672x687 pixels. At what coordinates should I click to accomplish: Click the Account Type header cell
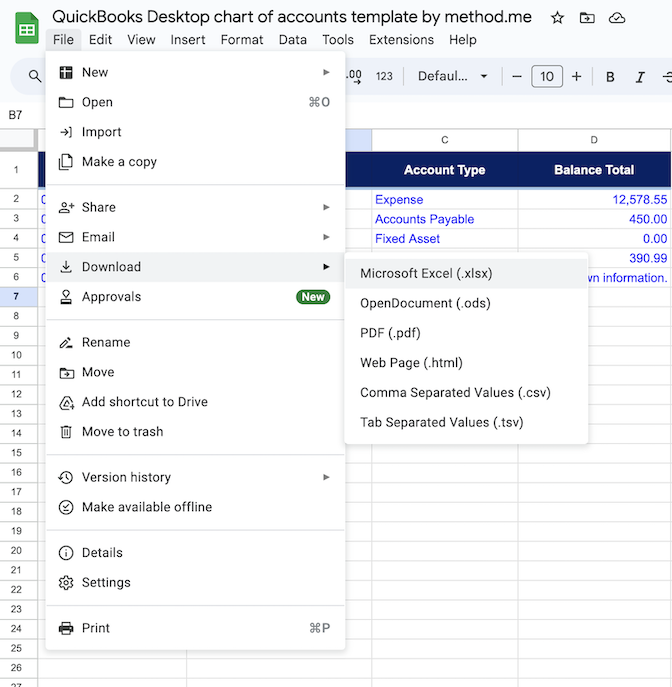[445, 170]
